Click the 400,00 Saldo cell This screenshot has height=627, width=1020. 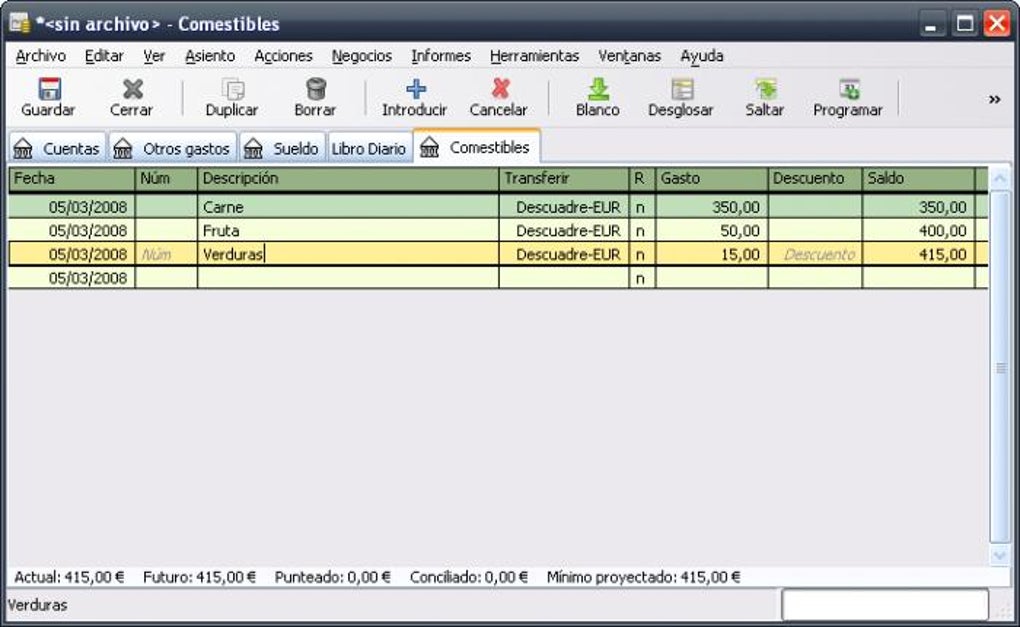(919, 230)
